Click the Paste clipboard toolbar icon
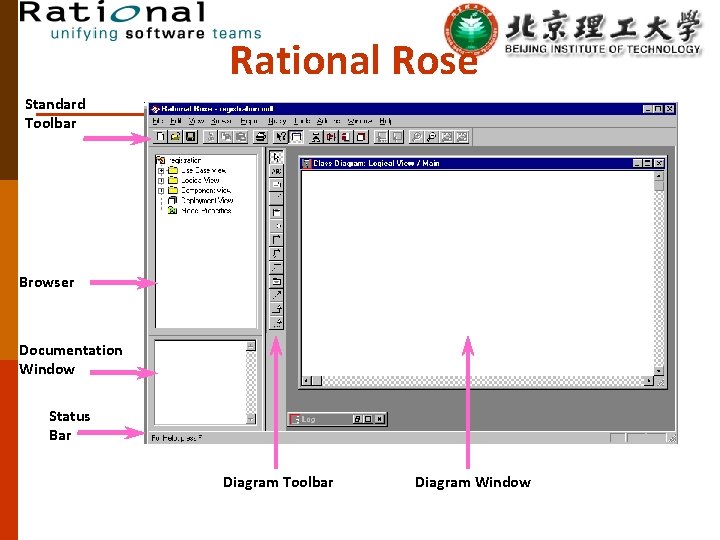Viewport: 720px width, 540px height. pos(241,137)
